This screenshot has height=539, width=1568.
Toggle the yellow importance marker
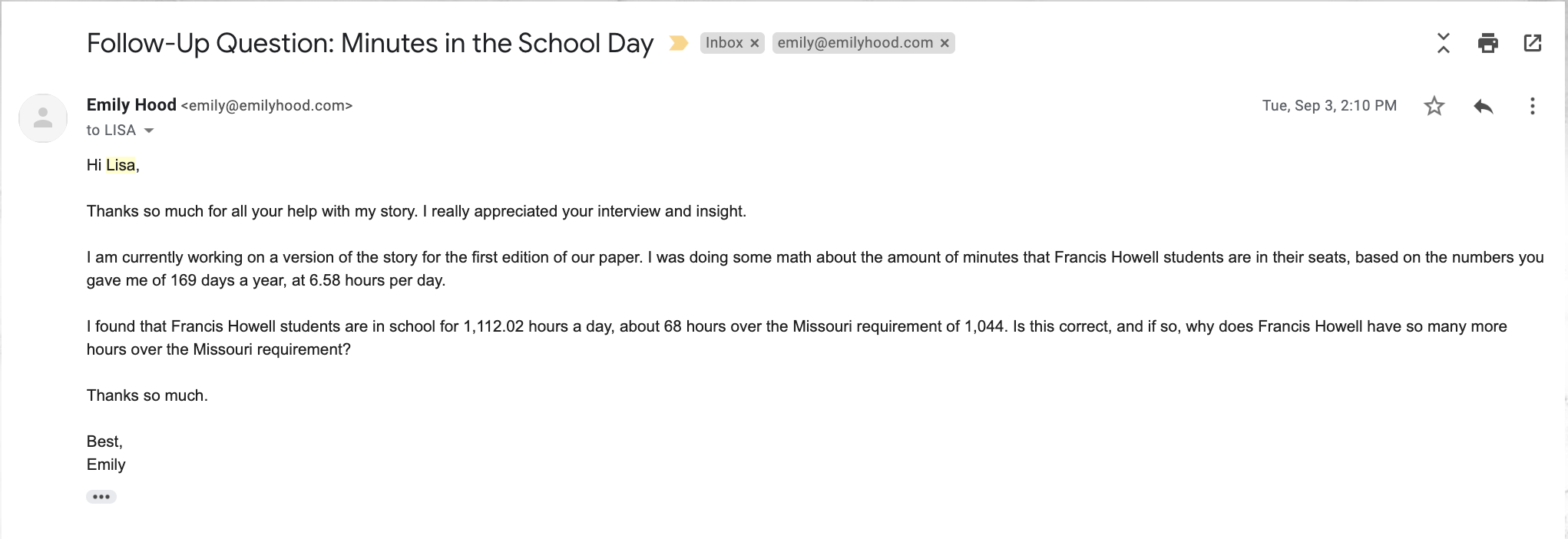point(678,43)
